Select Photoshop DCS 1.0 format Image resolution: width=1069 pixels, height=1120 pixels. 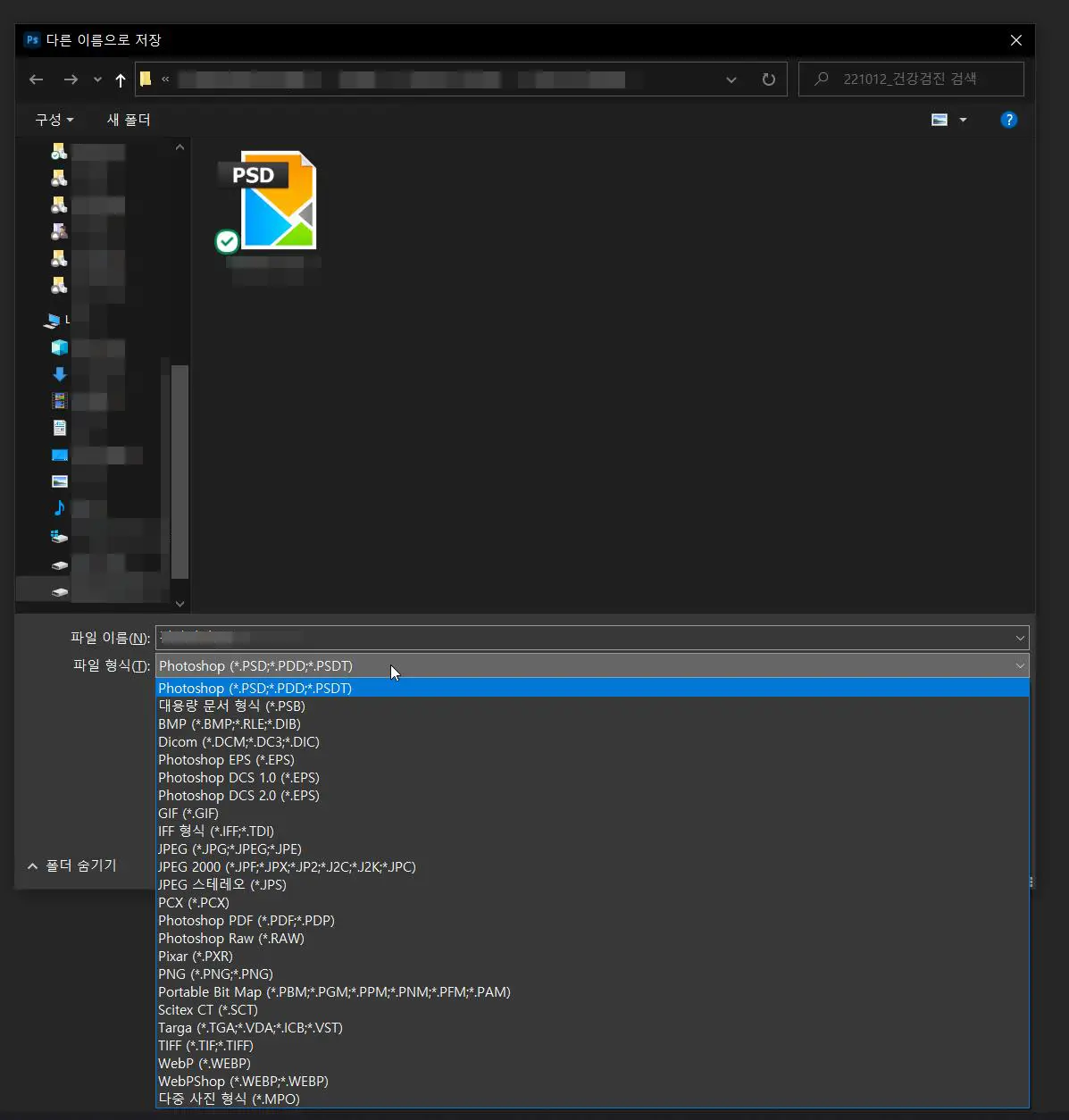click(592, 777)
